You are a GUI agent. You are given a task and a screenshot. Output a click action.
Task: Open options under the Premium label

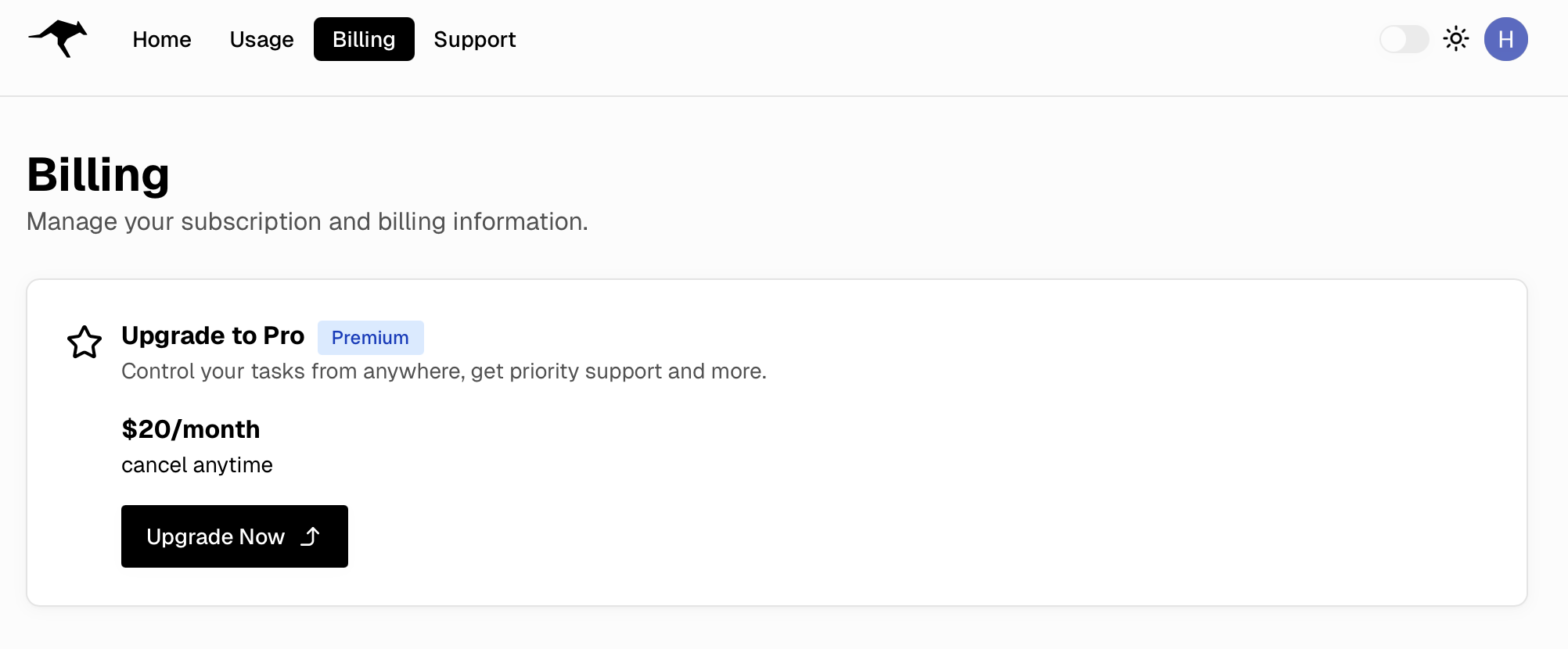[x=371, y=337]
